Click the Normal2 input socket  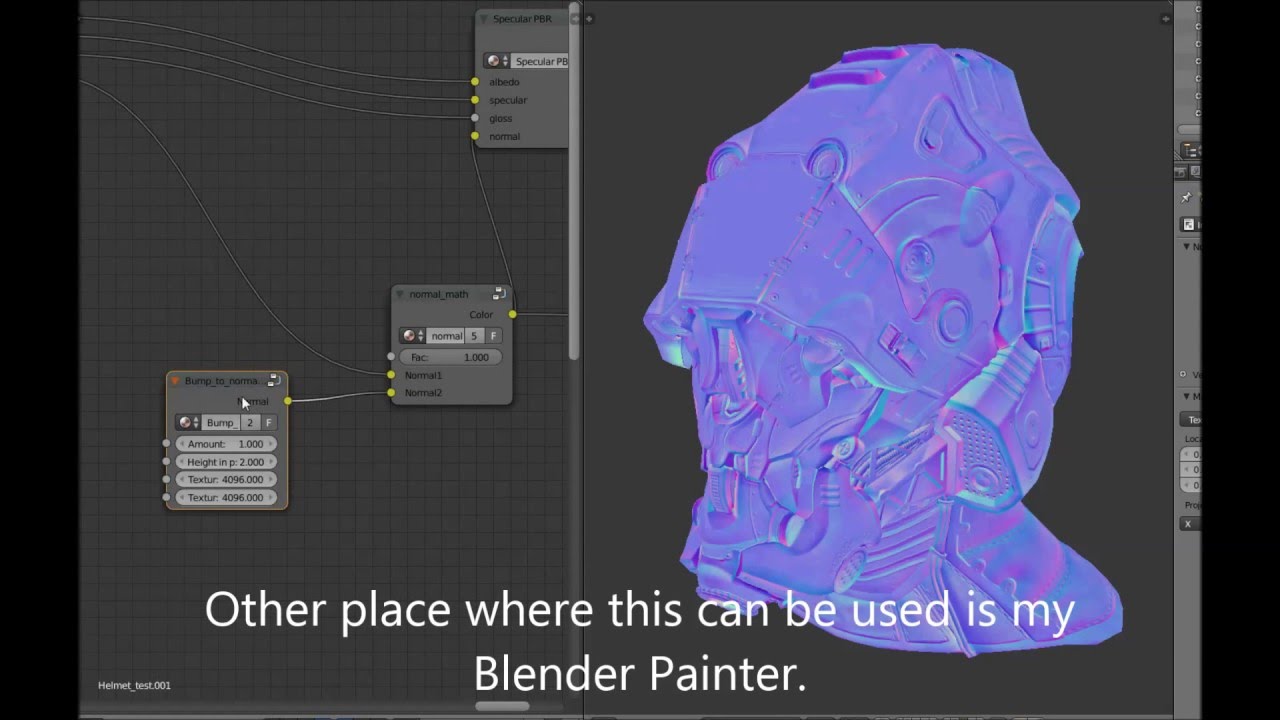[x=391, y=393]
